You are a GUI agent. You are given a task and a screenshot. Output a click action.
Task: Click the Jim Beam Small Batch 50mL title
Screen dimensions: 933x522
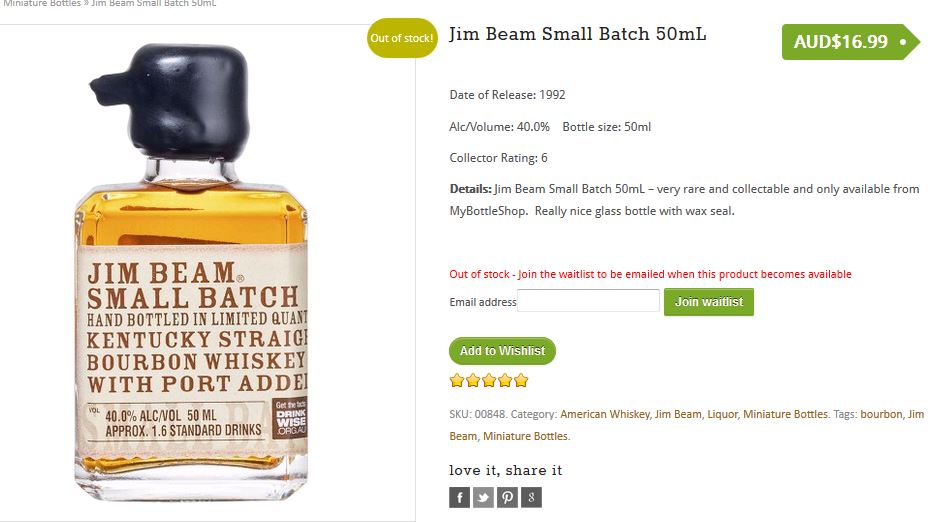click(577, 34)
